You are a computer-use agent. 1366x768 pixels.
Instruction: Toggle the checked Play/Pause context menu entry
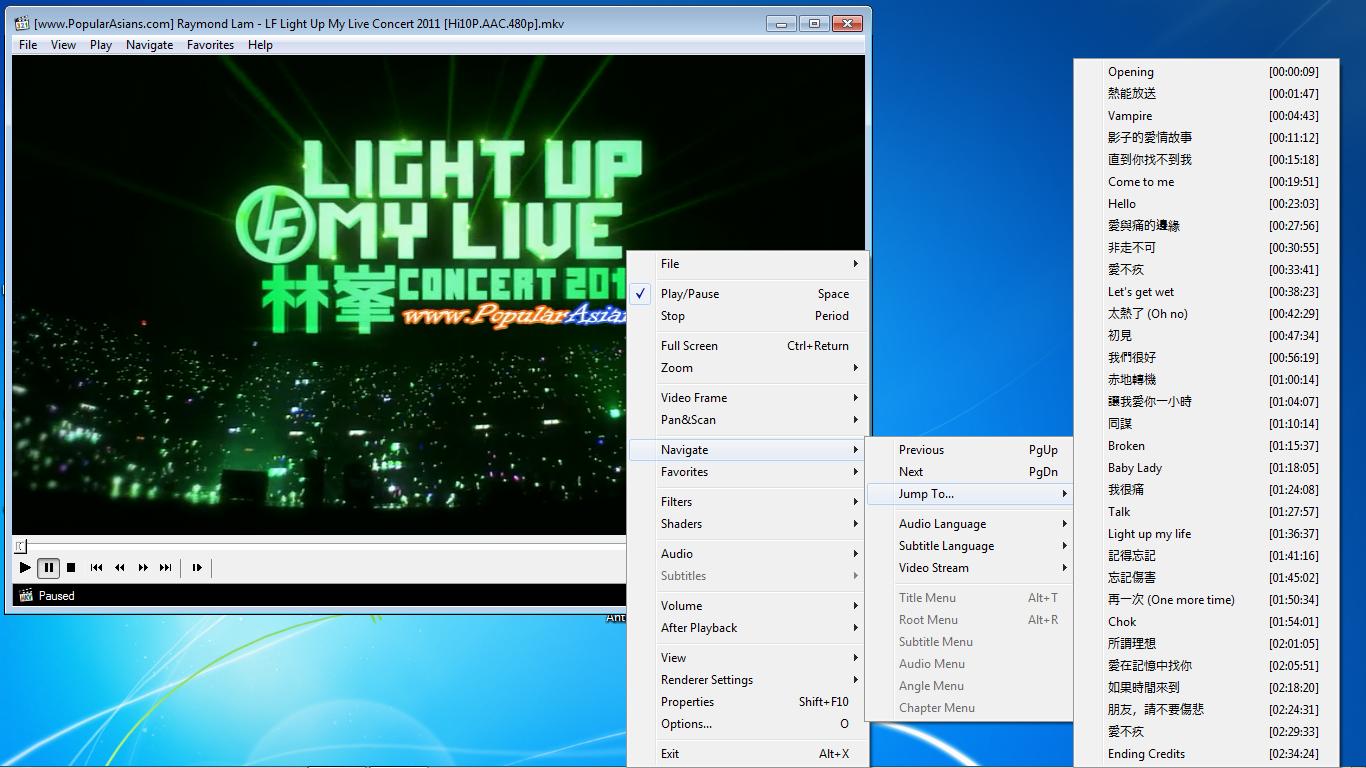pos(747,294)
